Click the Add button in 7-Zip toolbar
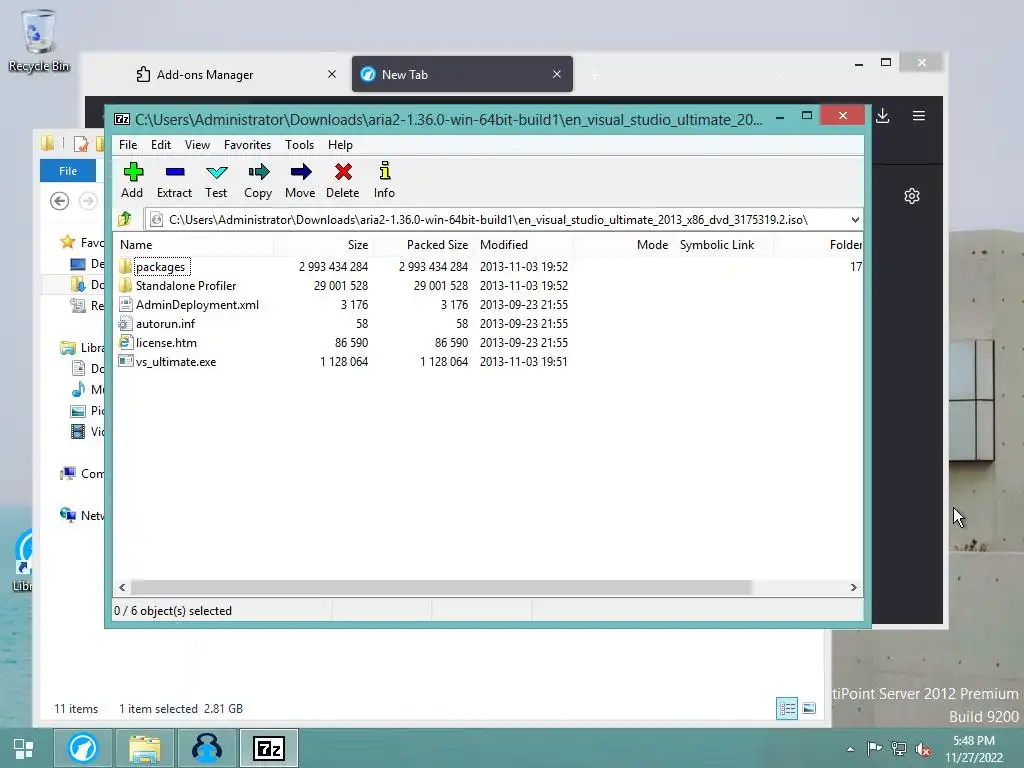1024x768 pixels. [133, 180]
